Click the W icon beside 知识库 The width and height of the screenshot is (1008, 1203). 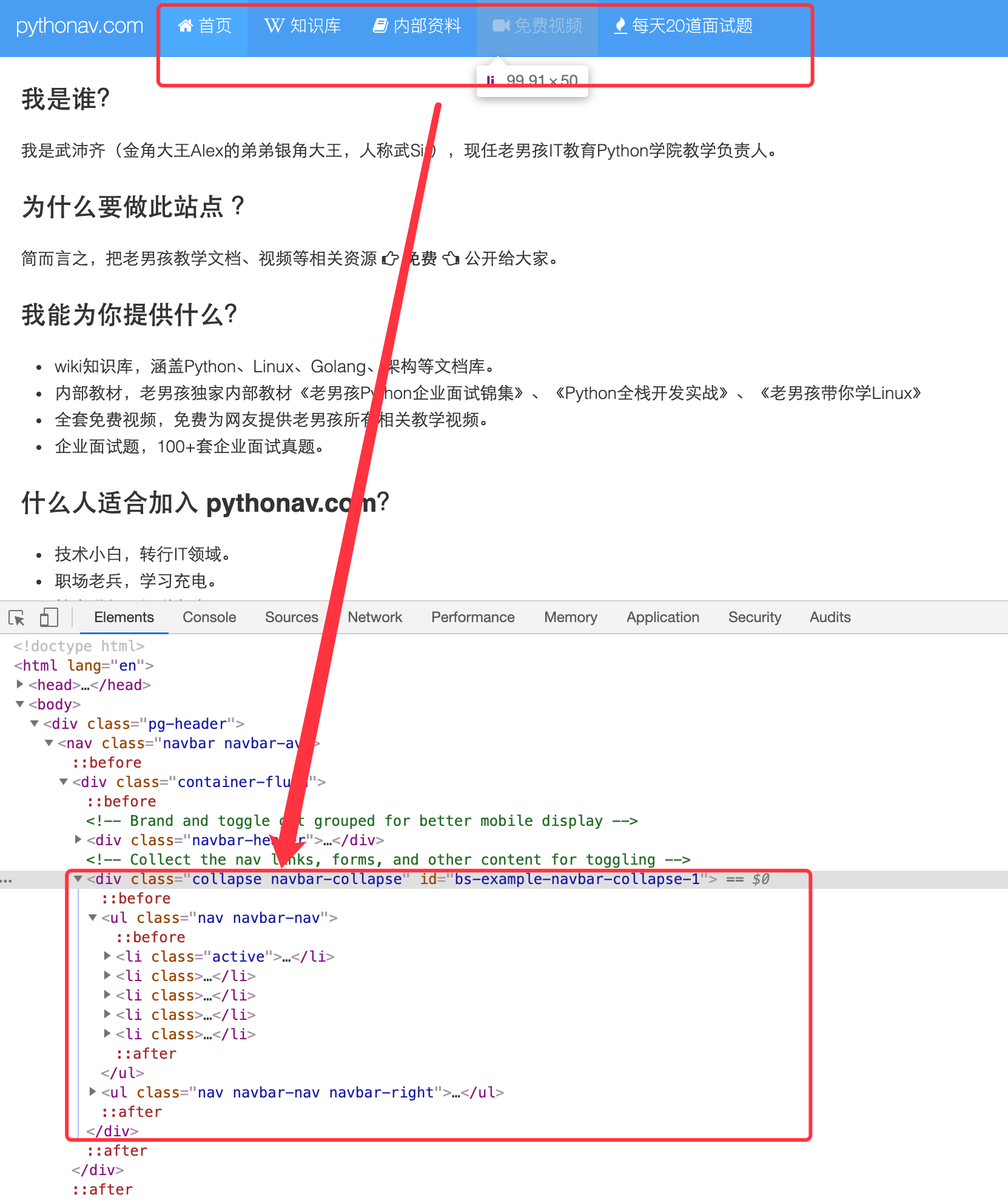pos(274,25)
